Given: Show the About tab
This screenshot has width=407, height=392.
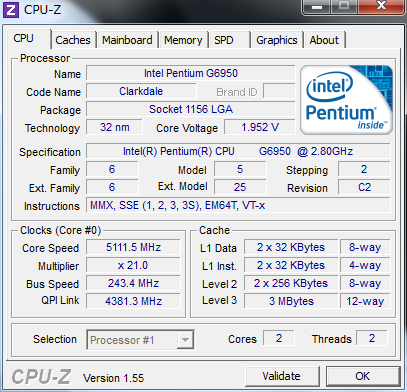Looking at the screenshot, I should (x=324, y=40).
